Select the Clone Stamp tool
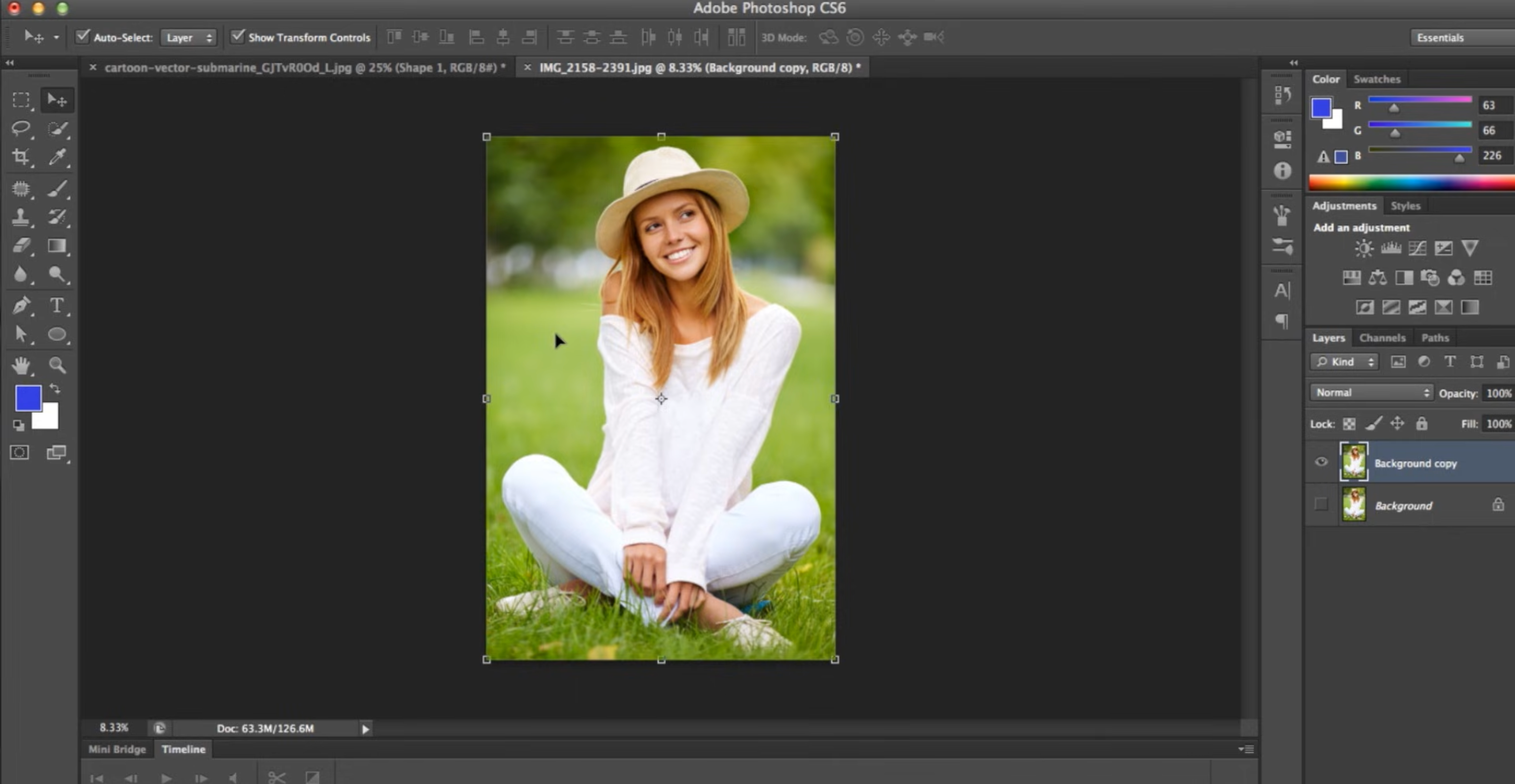 click(x=21, y=217)
